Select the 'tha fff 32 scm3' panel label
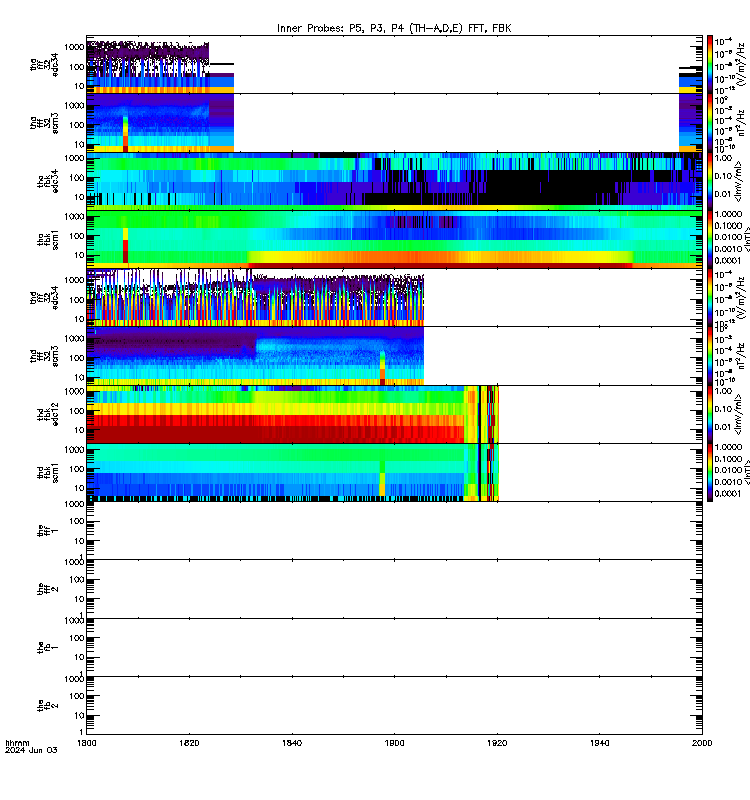750x800 pixels. tap(44, 123)
